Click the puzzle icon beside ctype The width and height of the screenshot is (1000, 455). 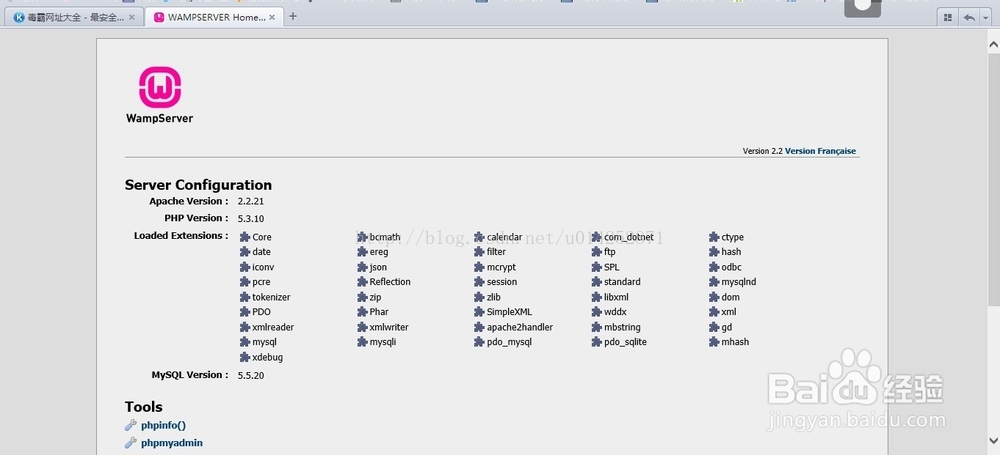coord(714,237)
